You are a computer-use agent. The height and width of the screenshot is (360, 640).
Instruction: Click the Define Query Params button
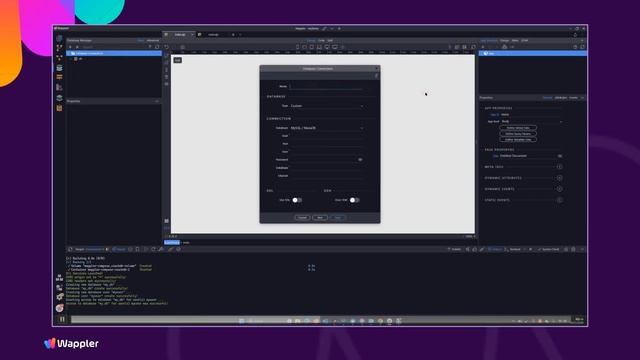pyautogui.click(x=518, y=133)
